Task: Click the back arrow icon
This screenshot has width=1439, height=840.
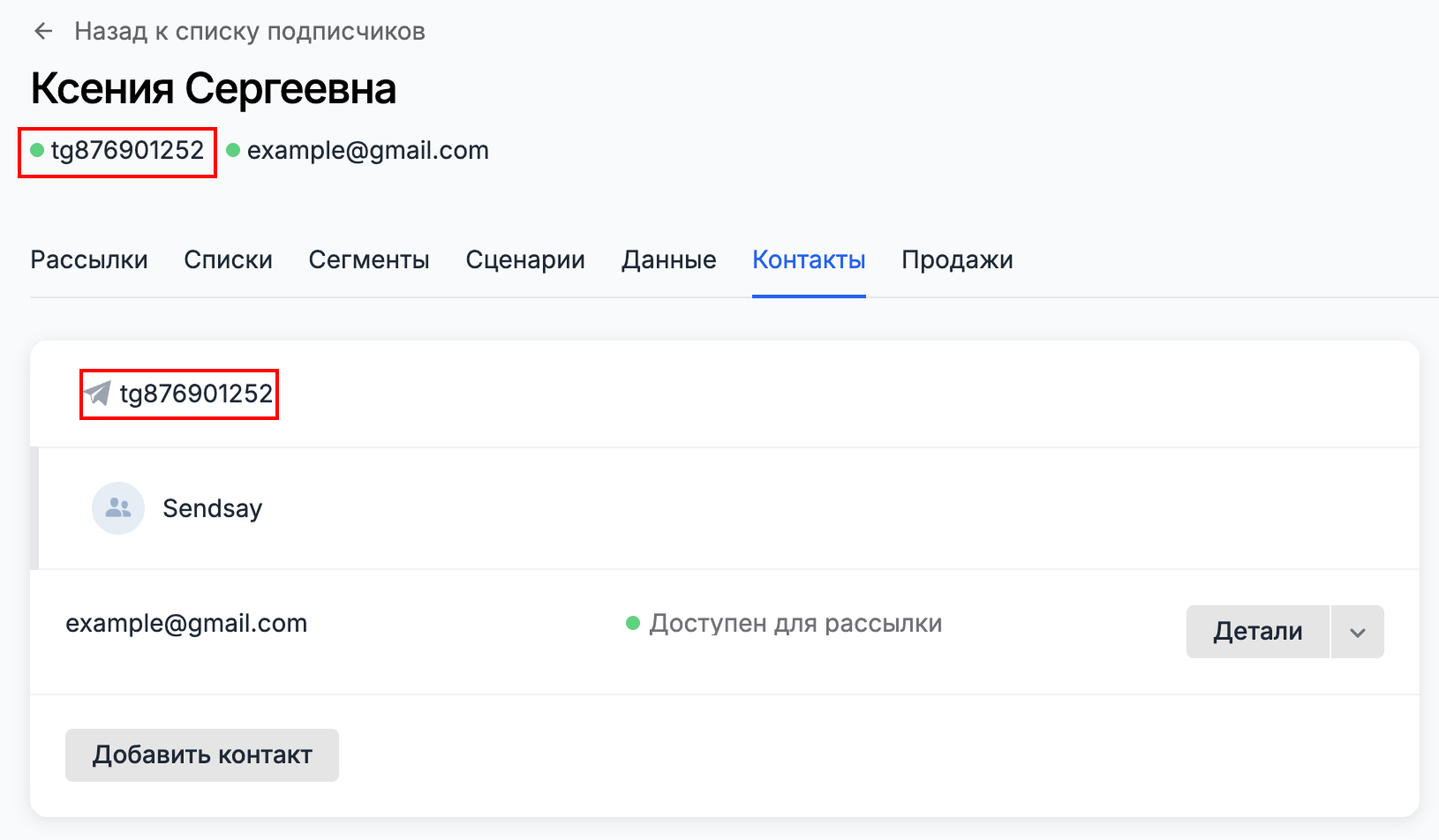Action: coord(41,30)
